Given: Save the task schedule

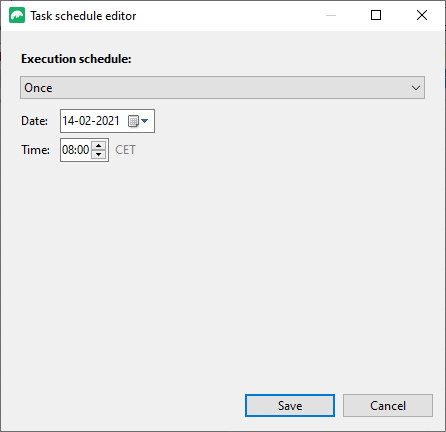Looking at the screenshot, I should [x=290, y=406].
